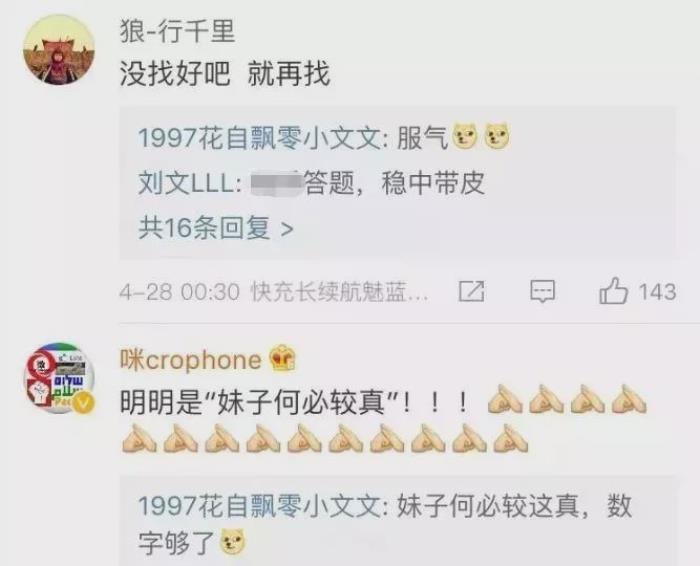This screenshot has height=566, width=700.
Task: Tap the comment text 没找好吧 就再找
Action: (225, 74)
